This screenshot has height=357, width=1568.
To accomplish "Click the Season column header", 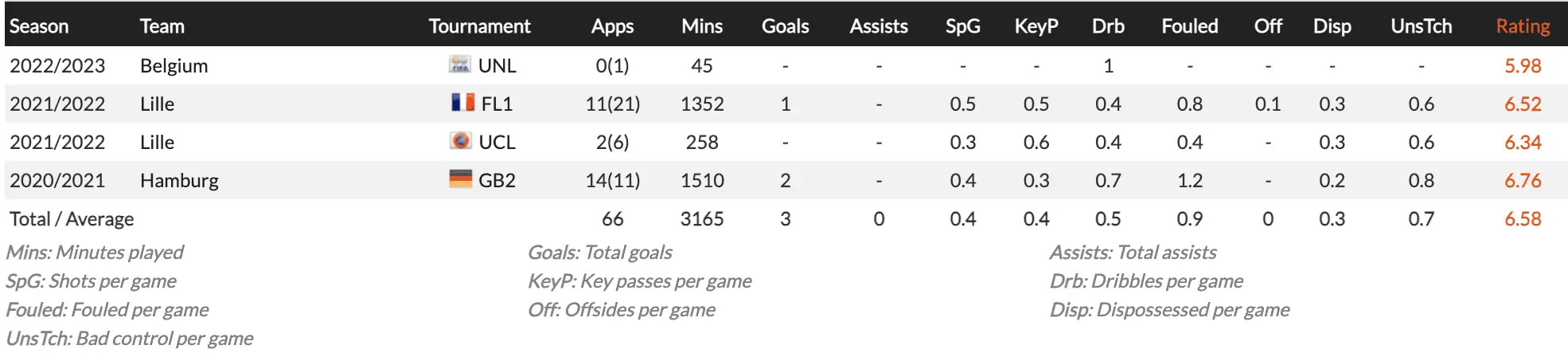I will tap(39, 26).
